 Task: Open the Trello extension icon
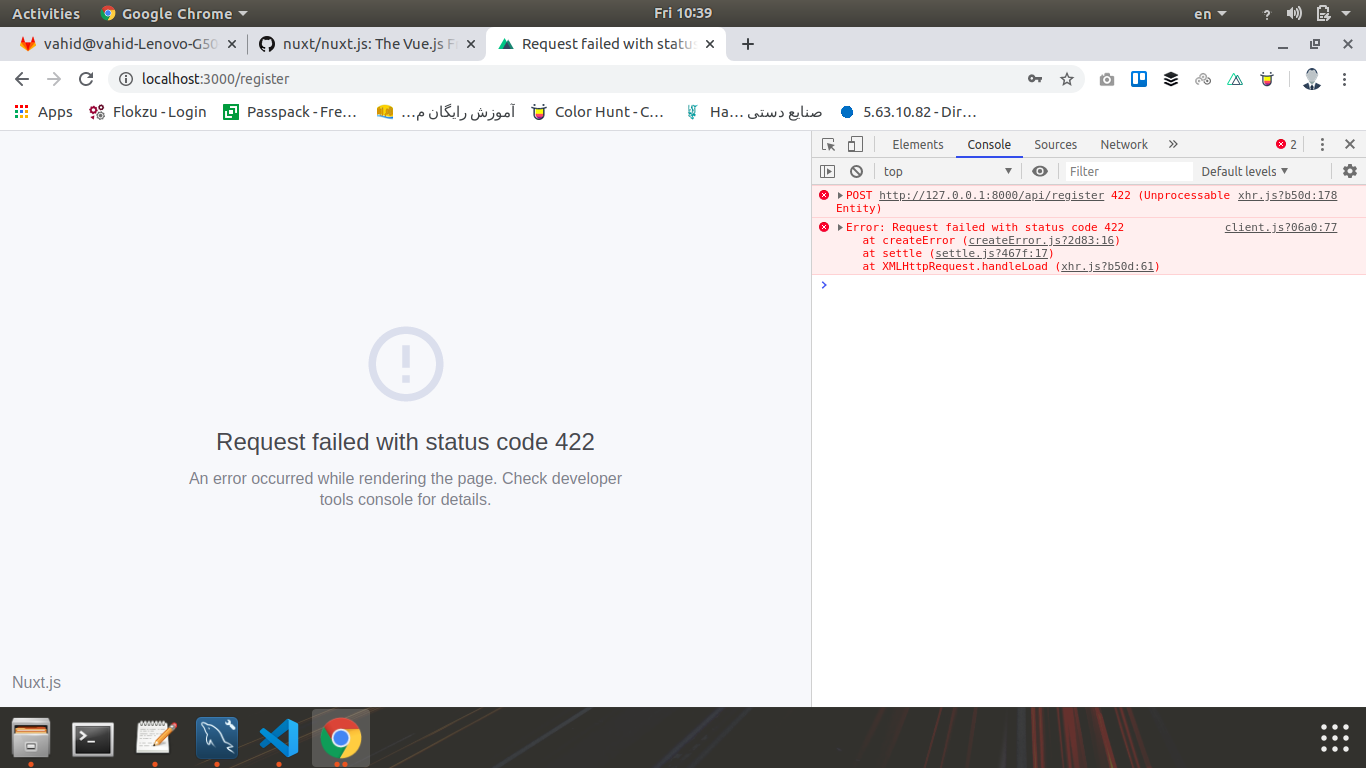coord(1139,79)
